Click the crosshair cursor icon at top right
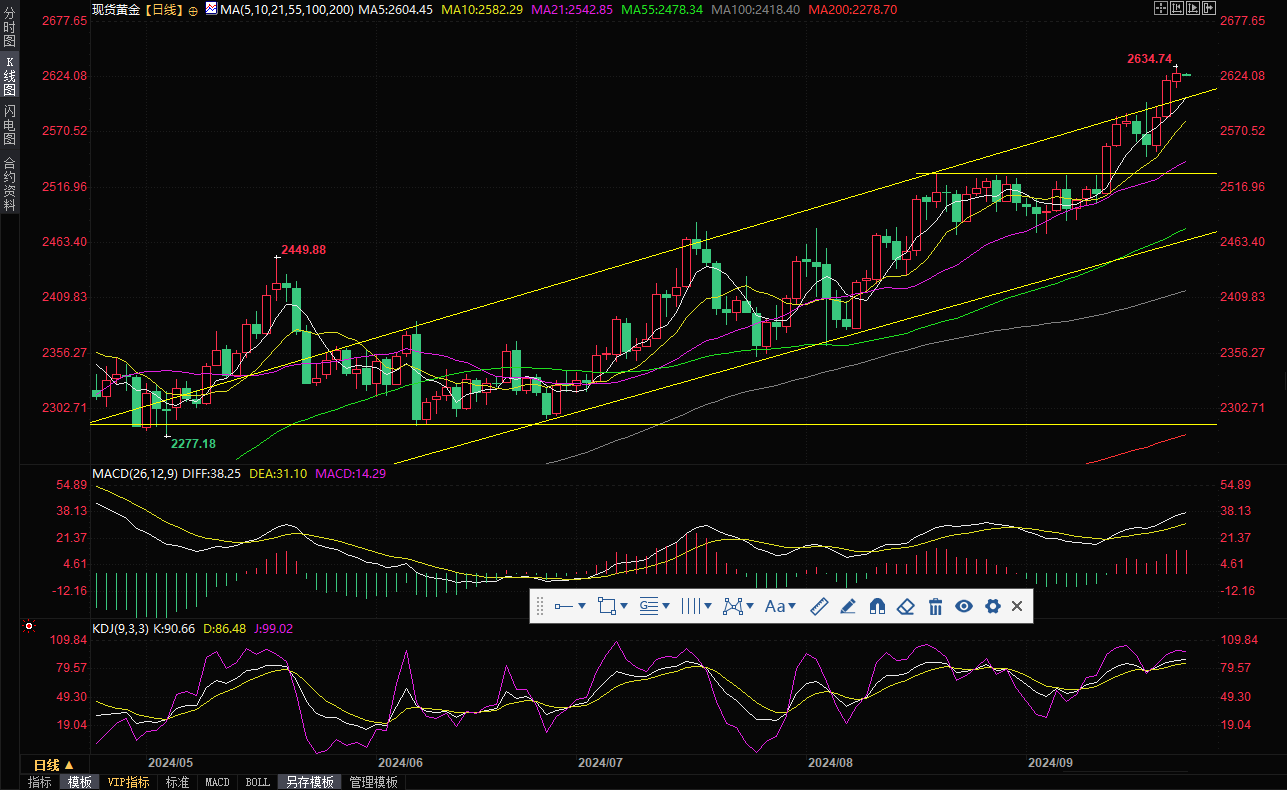 pyautogui.click(x=1160, y=9)
